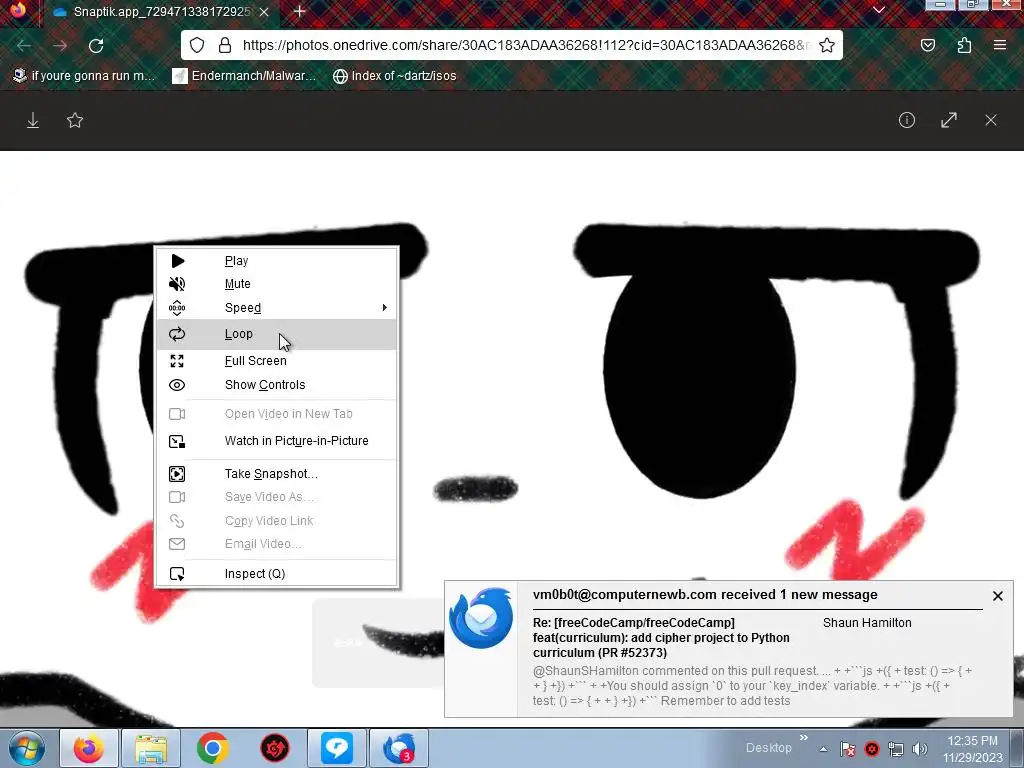Open the OneDrive info panel icon
Screen dimensions: 1024x768
tap(906, 120)
